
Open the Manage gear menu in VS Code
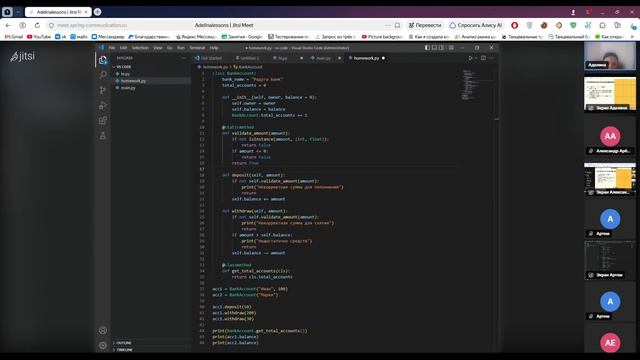(102, 345)
